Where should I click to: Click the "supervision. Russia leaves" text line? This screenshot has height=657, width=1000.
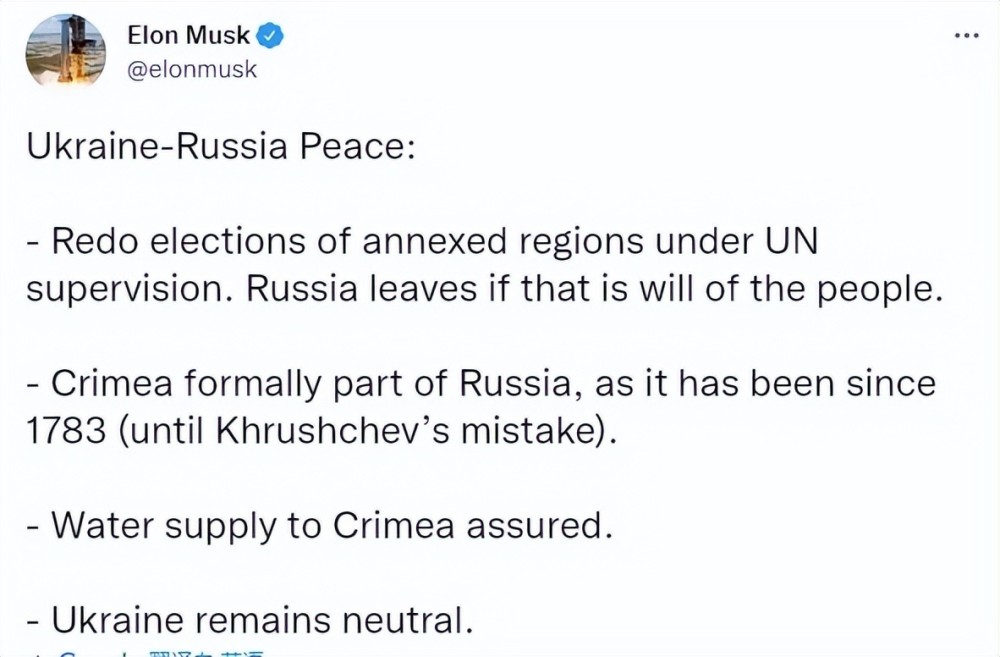pyautogui.click(x=484, y=290)
